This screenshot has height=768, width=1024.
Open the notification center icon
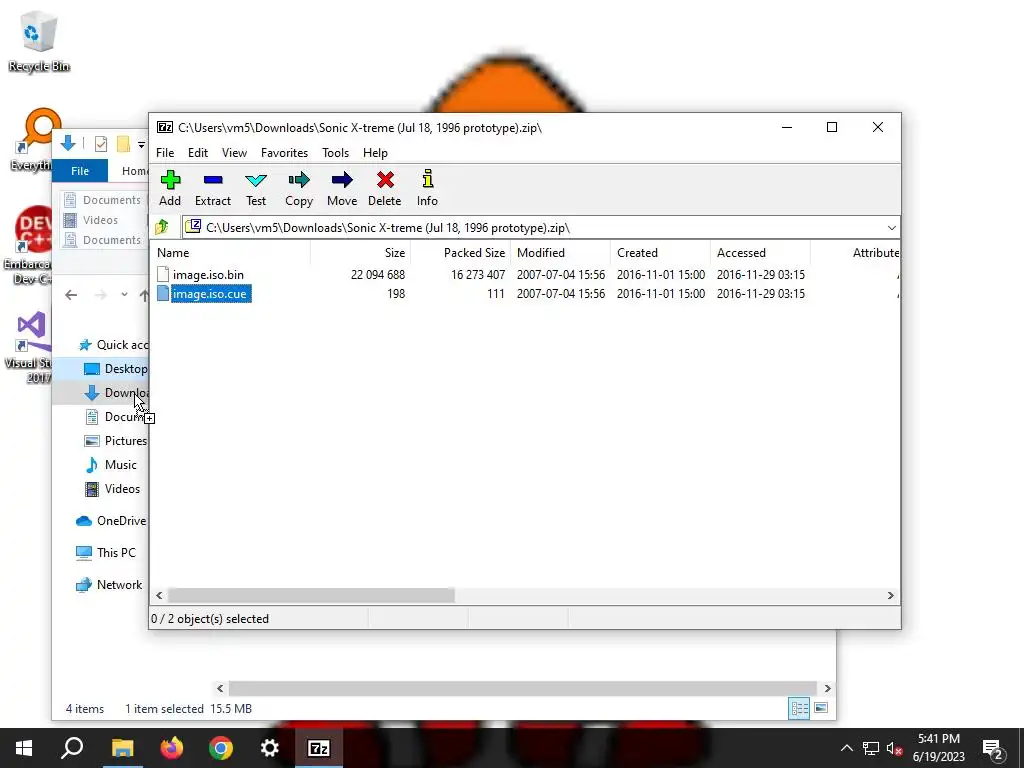993,749
